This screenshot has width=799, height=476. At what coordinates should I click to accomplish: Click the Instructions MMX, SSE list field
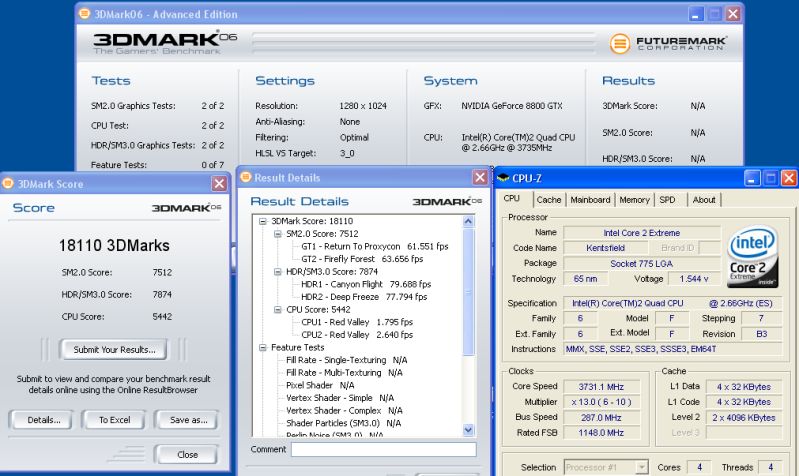673,349
